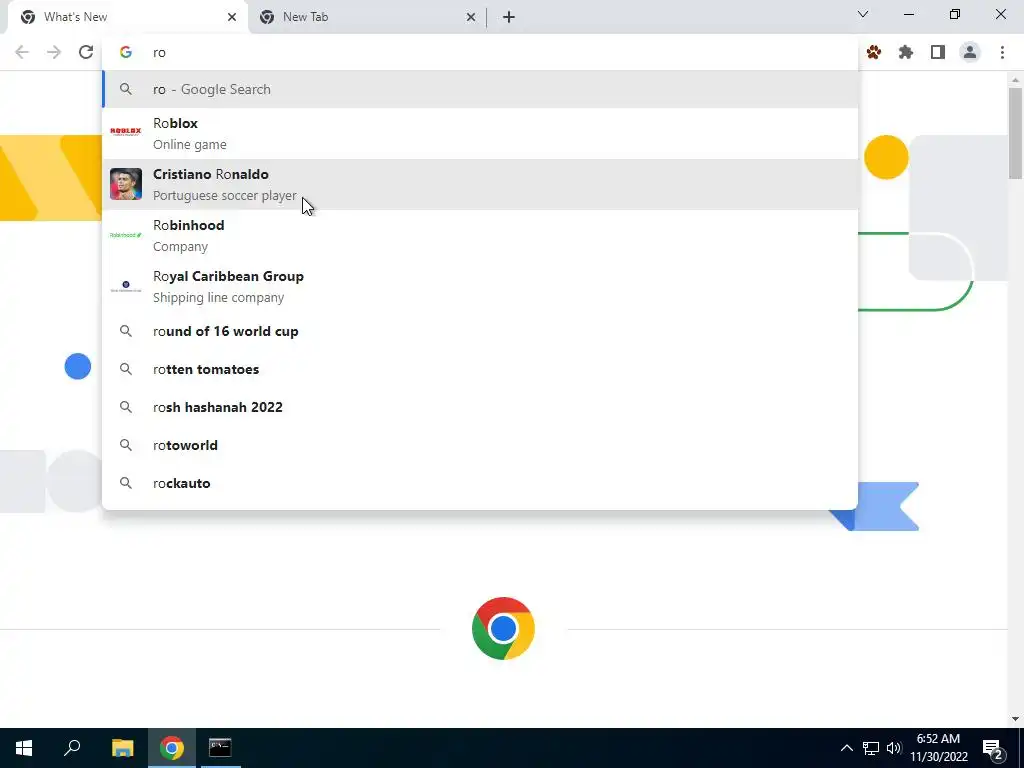This screenshot has width=1024, height=768.
Task: Show hidden system tray icons
Action: click(846, 748)
